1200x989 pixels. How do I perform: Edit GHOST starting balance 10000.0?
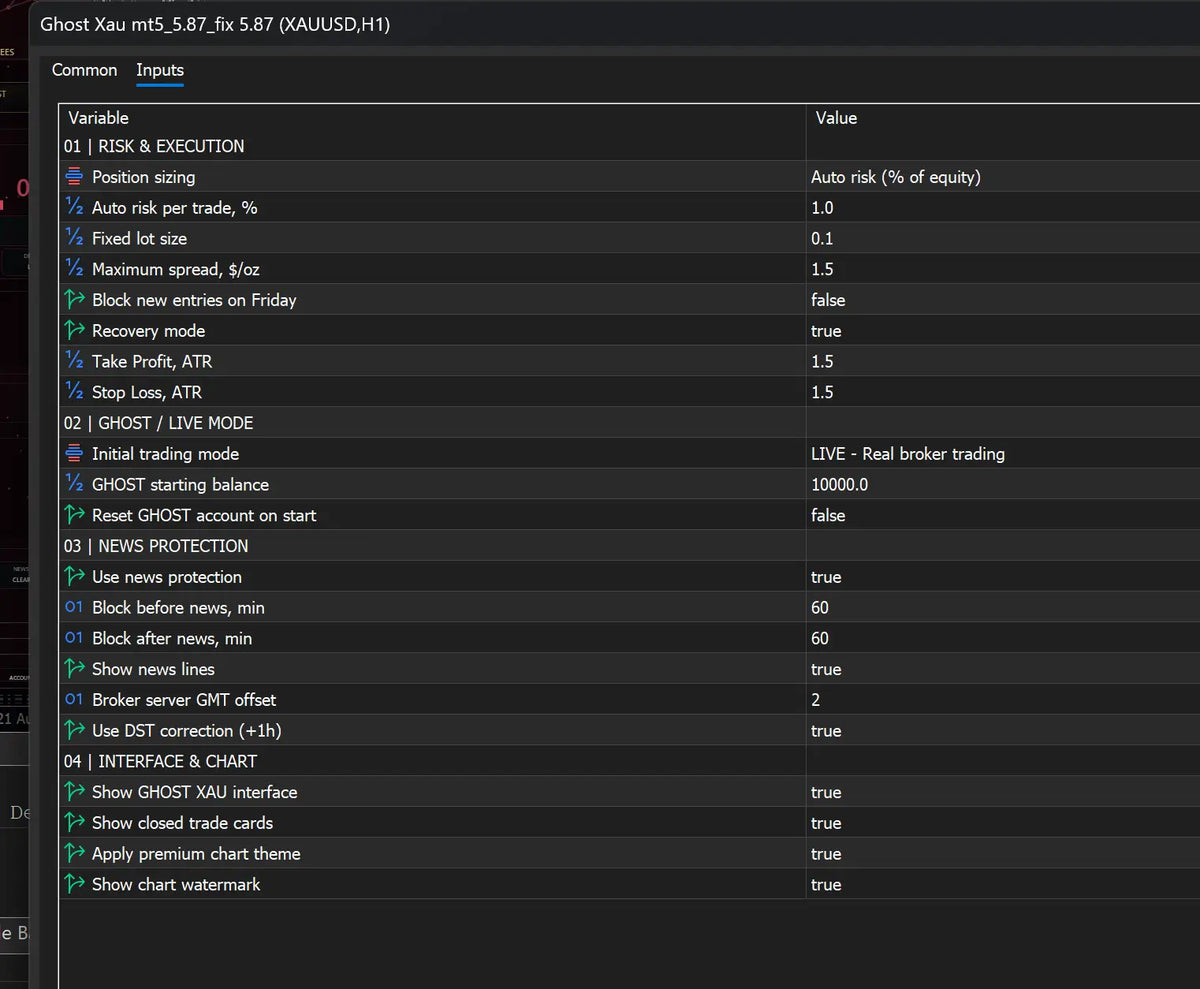point(1003,485)
